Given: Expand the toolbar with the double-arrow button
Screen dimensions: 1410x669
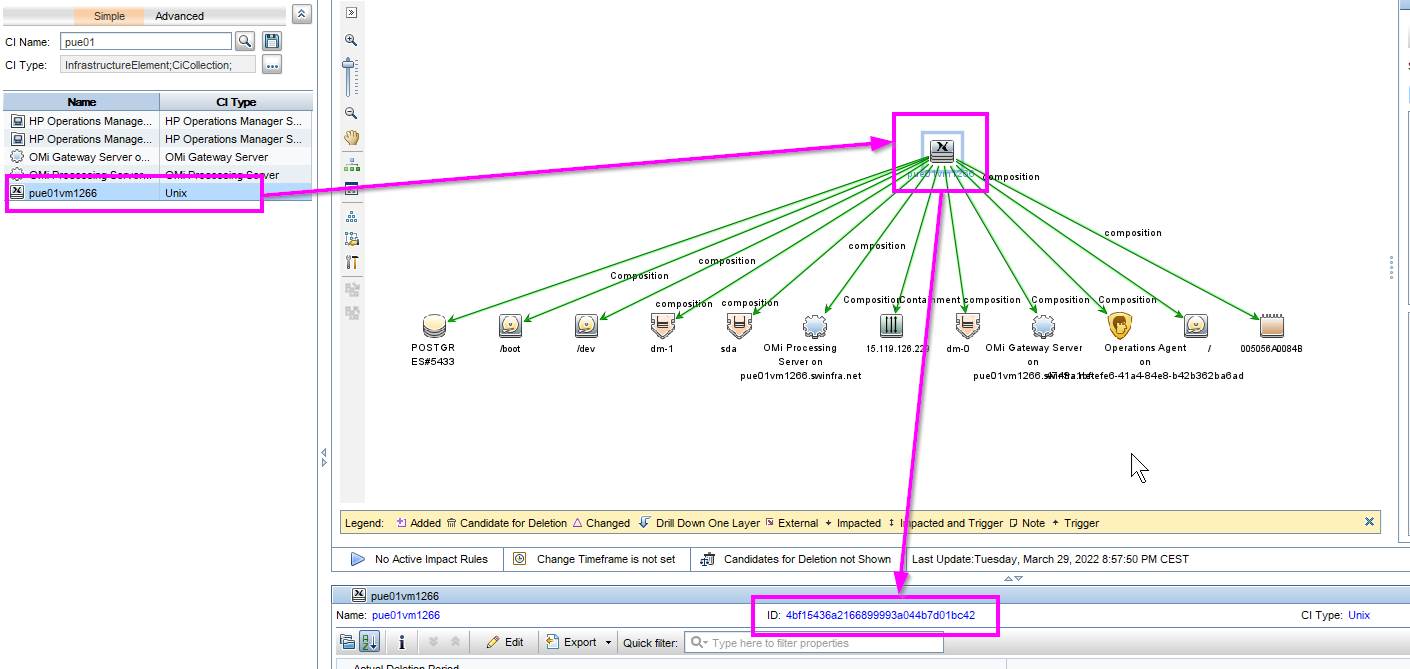Looking at the screenshot, I should pyautogui.click(x=351, y=12).
